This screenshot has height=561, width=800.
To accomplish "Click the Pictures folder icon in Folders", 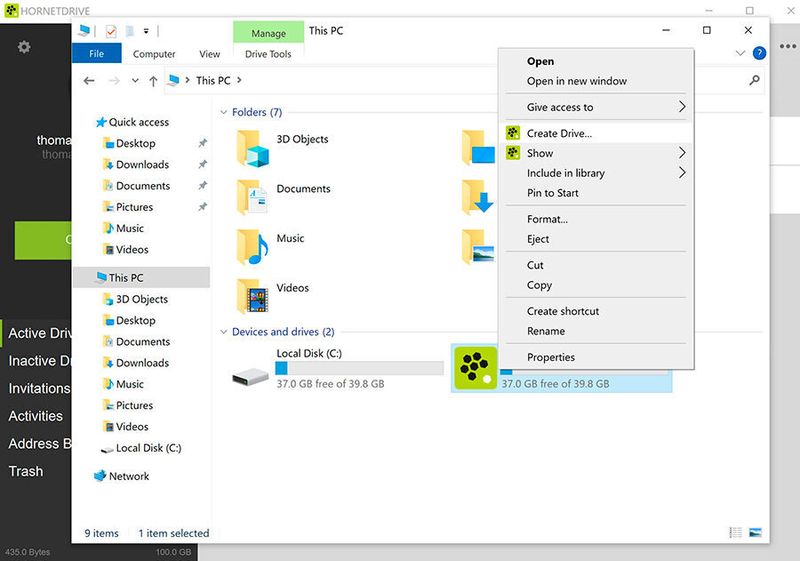I will coord(478,247).
